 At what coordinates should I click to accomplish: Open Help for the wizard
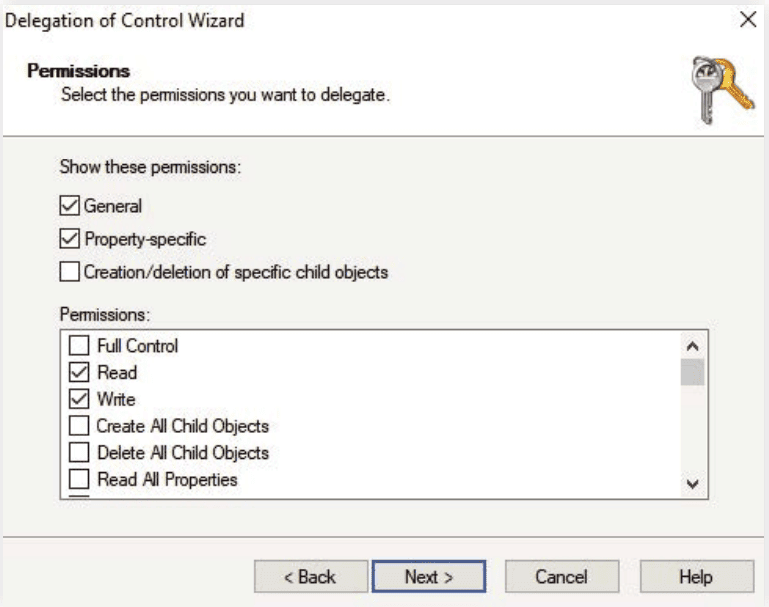(696, 577)
